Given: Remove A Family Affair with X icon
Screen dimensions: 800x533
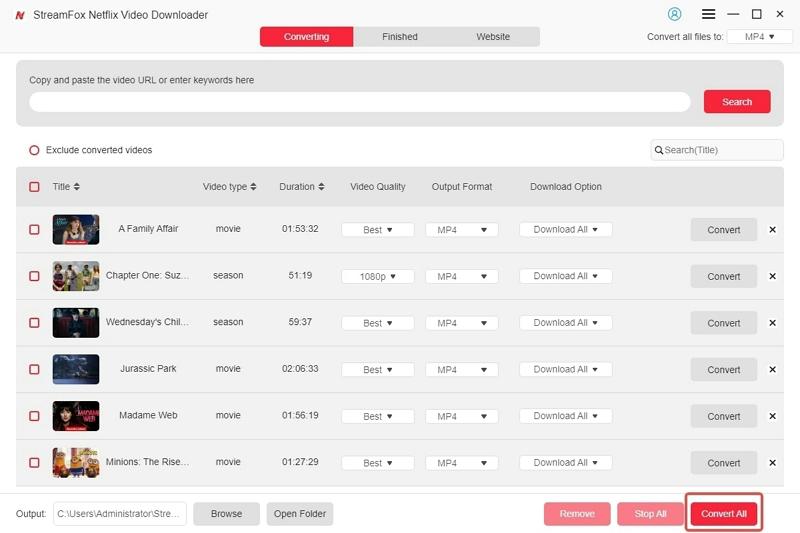Looking at the screenshot, I should tap(772, 230).
